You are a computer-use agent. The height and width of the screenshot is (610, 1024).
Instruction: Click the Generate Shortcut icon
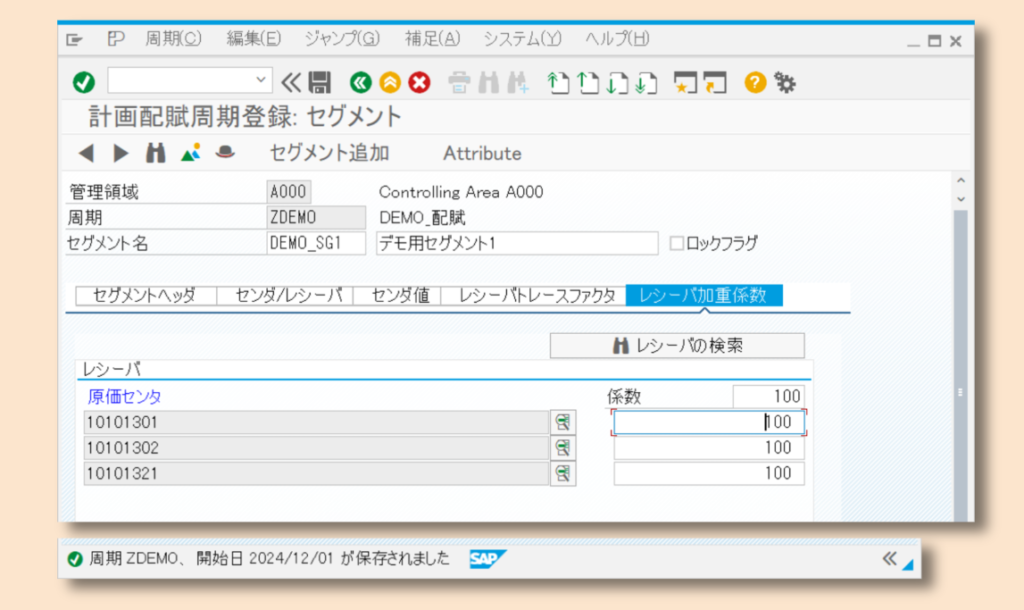coord(716,83)
